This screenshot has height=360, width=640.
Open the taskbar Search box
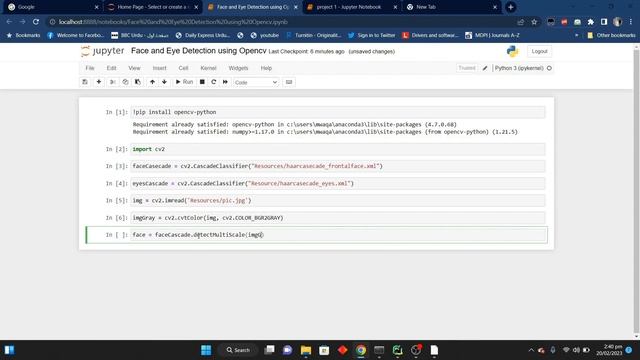[x=238, y=350]
